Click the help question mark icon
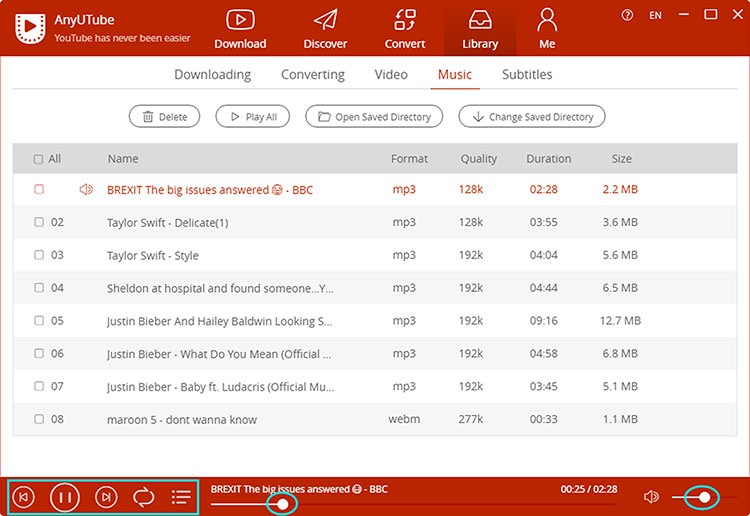The width and height of the screenshot is (750, 516). (x=627, y=15)
